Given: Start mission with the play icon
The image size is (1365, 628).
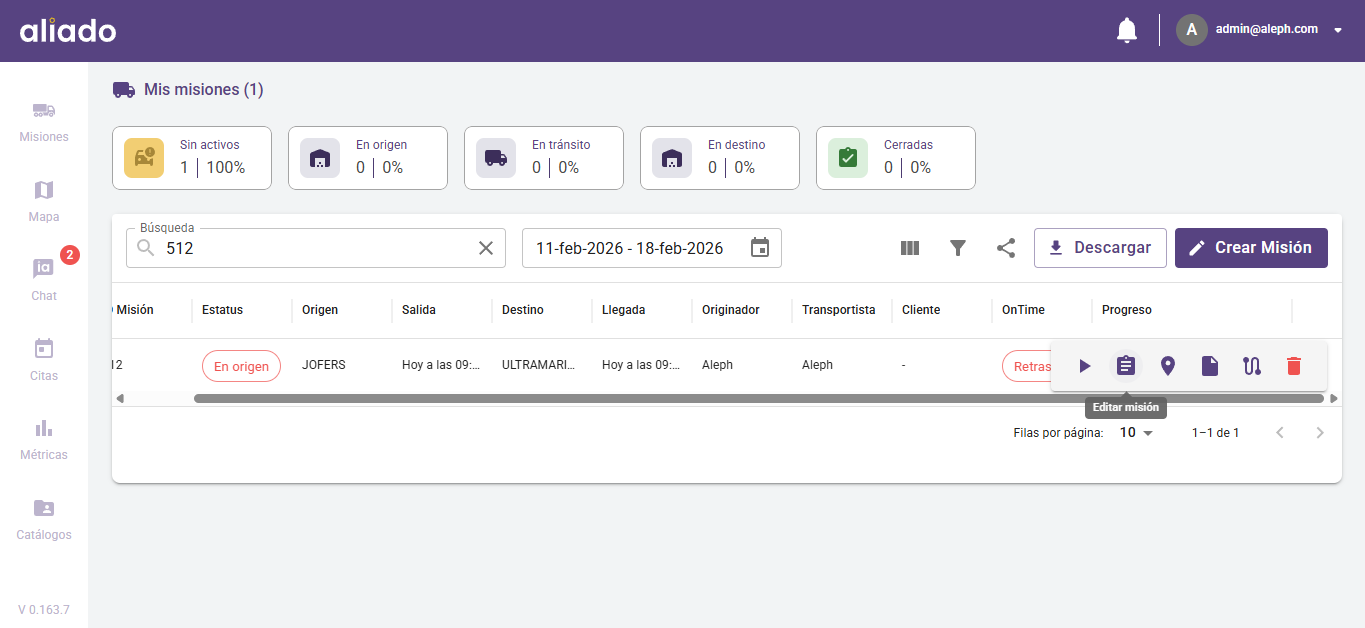Looking at the screenshot, I should 1085,366.
